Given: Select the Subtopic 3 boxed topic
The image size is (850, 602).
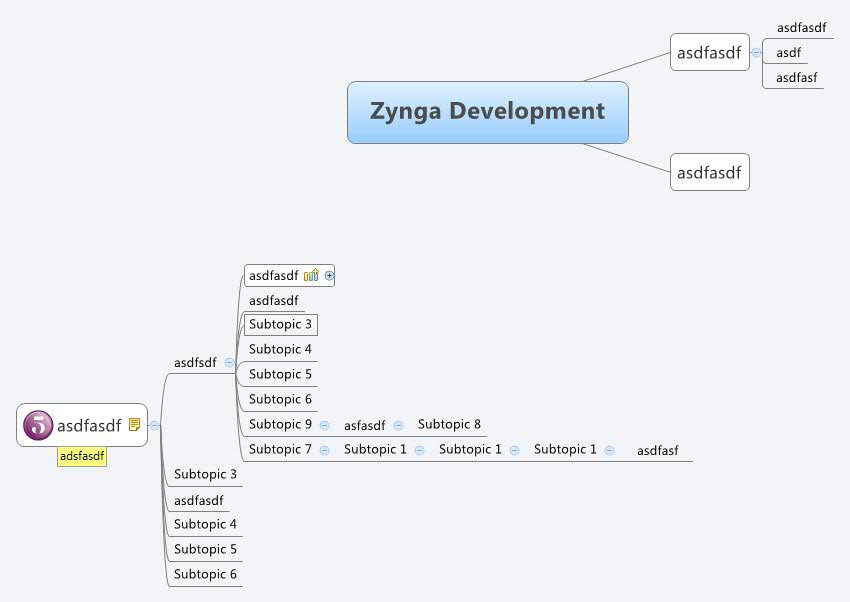Looking at the screenshot, I should (x=280, y=324).
